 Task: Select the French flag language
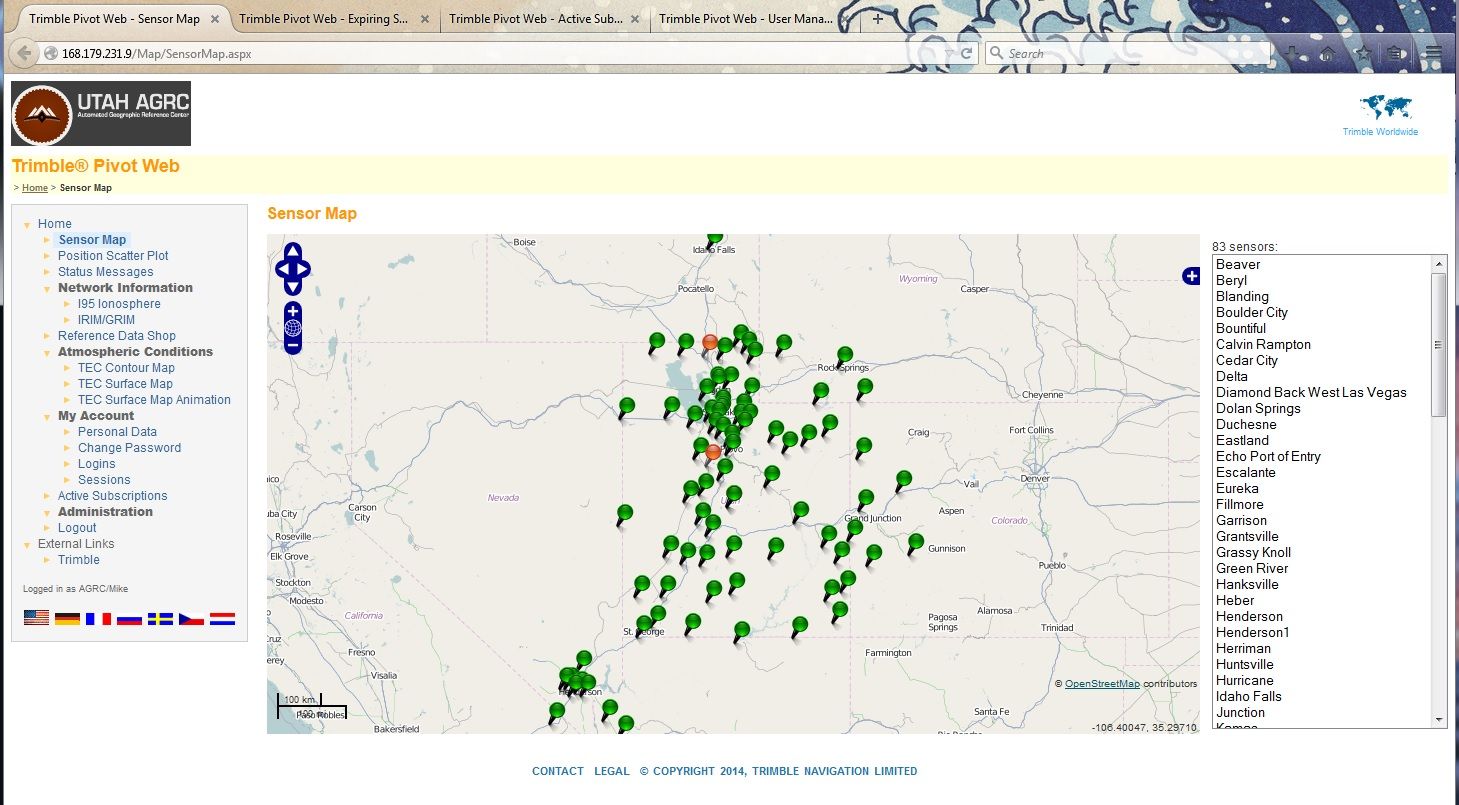tap(98, 618)
